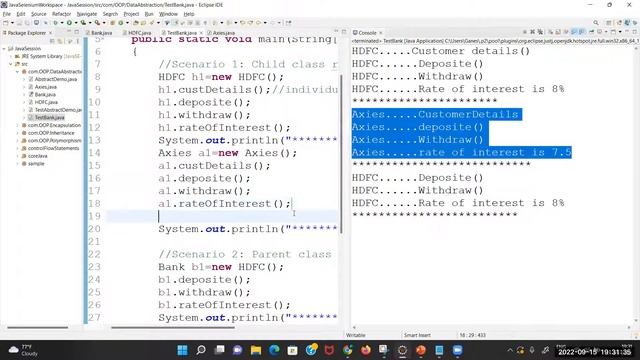
Task: Maximize the editor area
Action: click(x=344, y=31)
